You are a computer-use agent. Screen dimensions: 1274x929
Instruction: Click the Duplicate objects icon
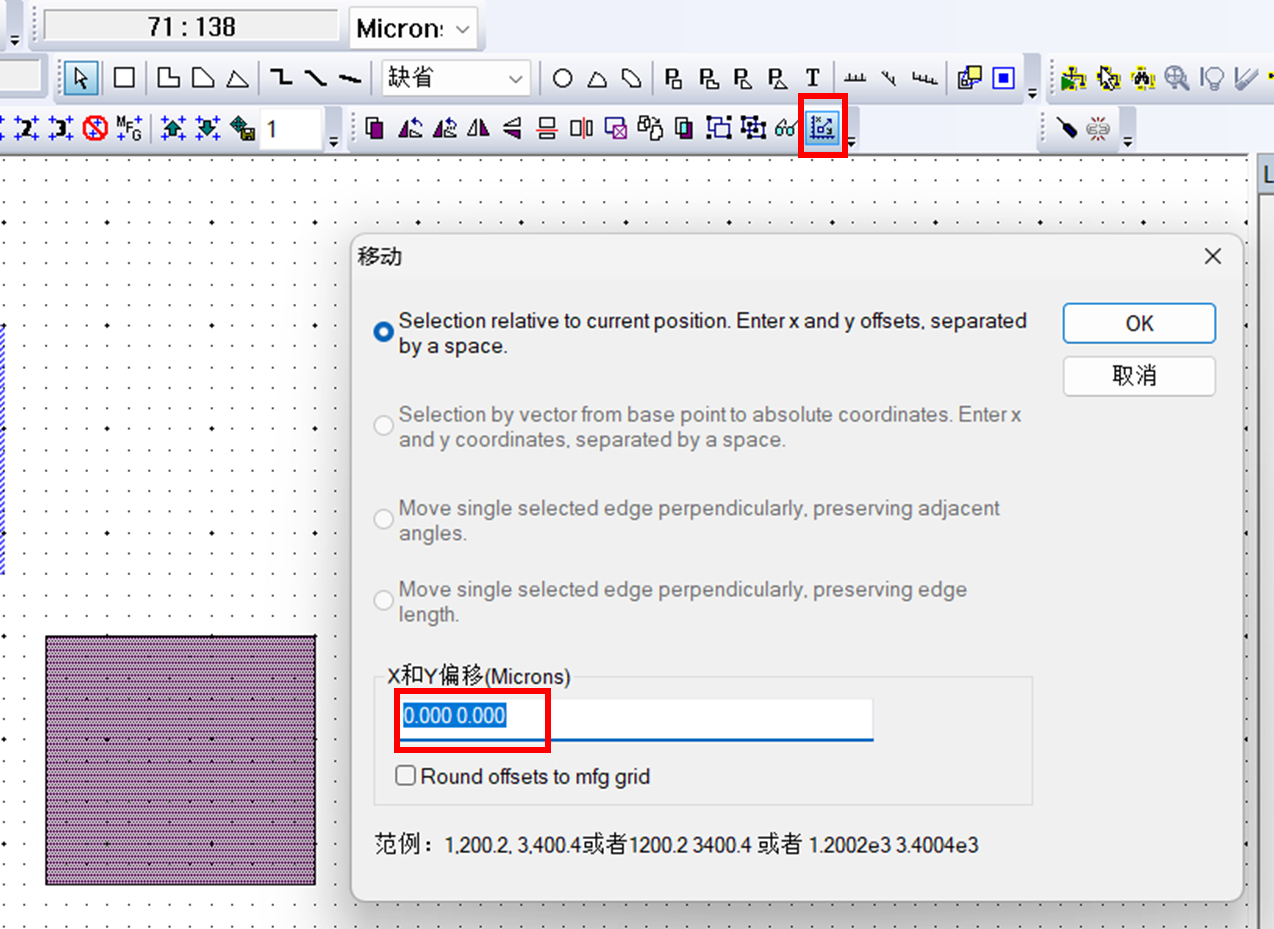click(x=375, y=128)
